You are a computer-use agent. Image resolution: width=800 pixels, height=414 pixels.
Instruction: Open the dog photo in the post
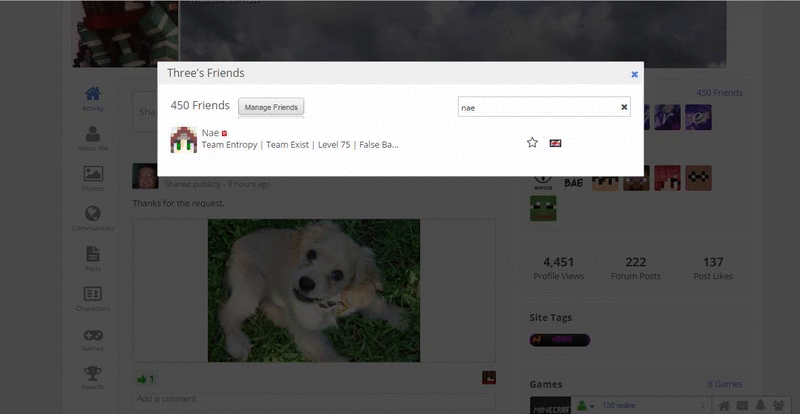pyautogui.click(x=314, y=290)
